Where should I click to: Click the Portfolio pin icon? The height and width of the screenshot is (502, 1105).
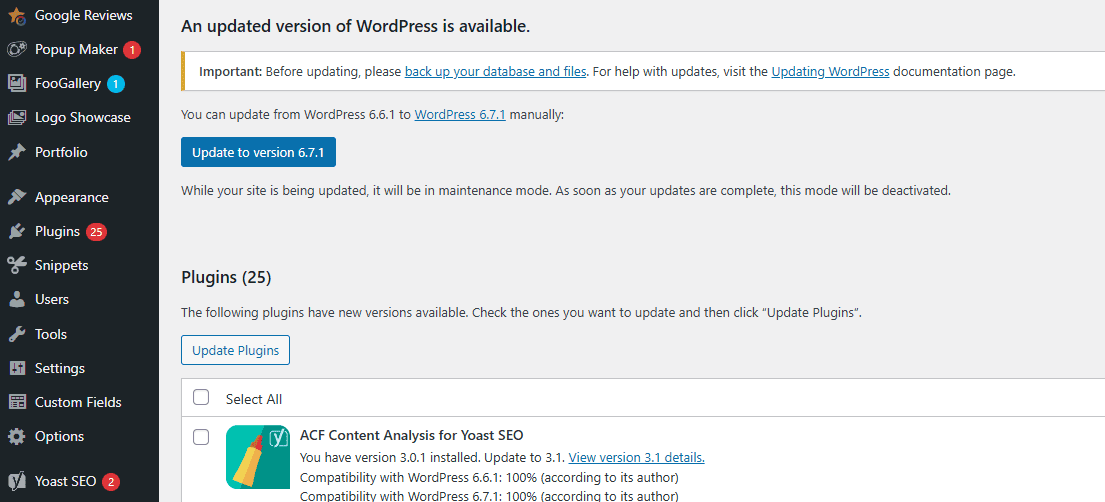point(17,152)
